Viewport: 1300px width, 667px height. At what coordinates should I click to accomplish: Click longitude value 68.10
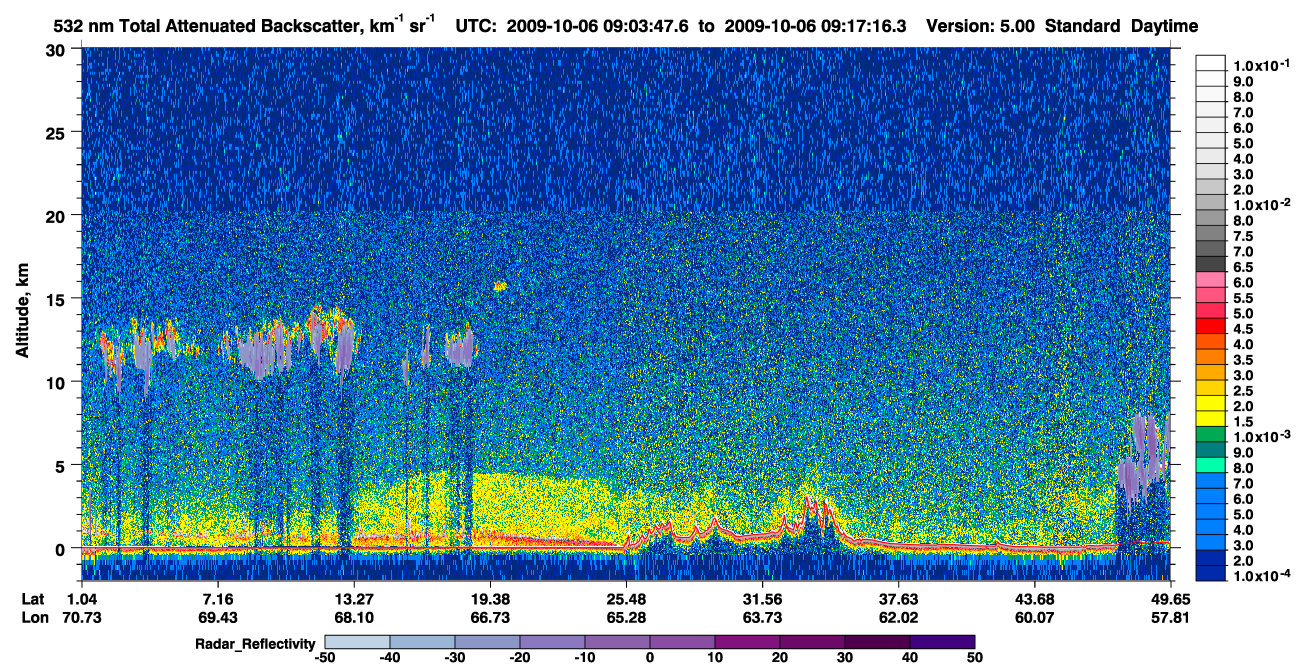(352, 617)
